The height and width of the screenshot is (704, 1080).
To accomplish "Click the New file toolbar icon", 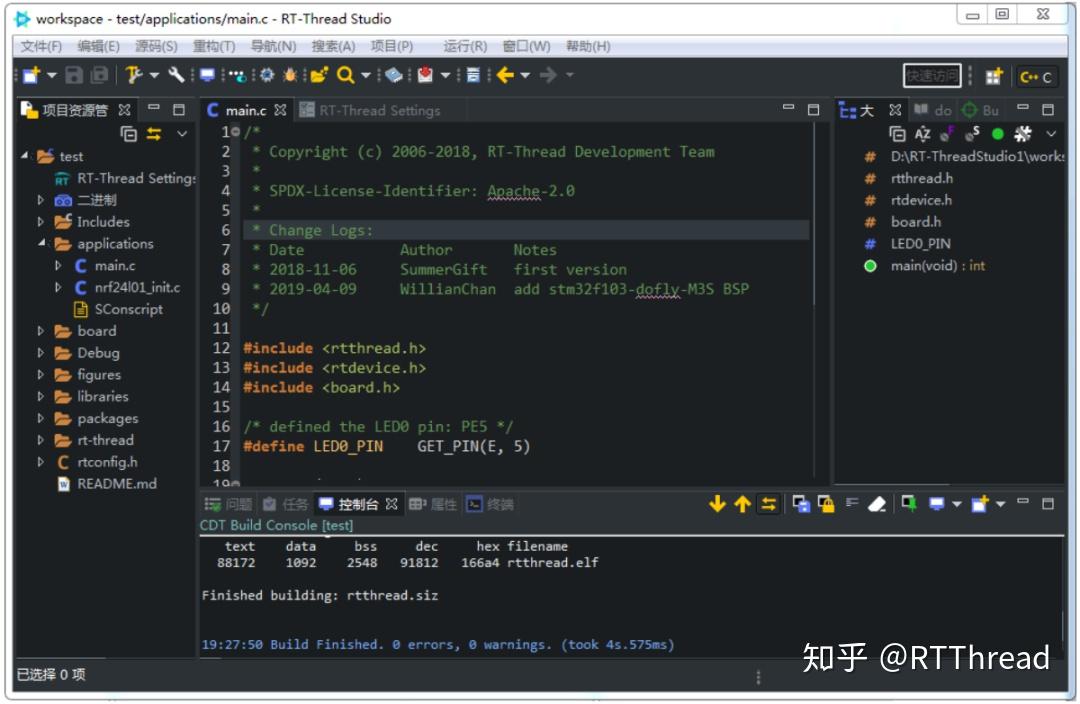I will coord(31,75).
